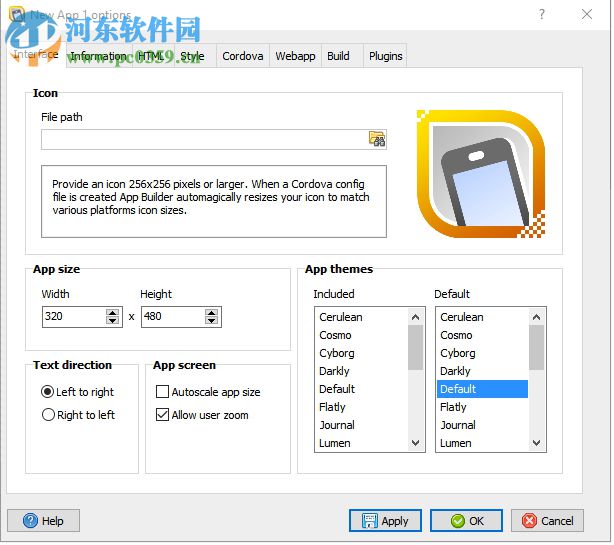Select Default in Included themes list
This screenshot has width=614, height=545.
pyautogui.click(x=362, y=389)
